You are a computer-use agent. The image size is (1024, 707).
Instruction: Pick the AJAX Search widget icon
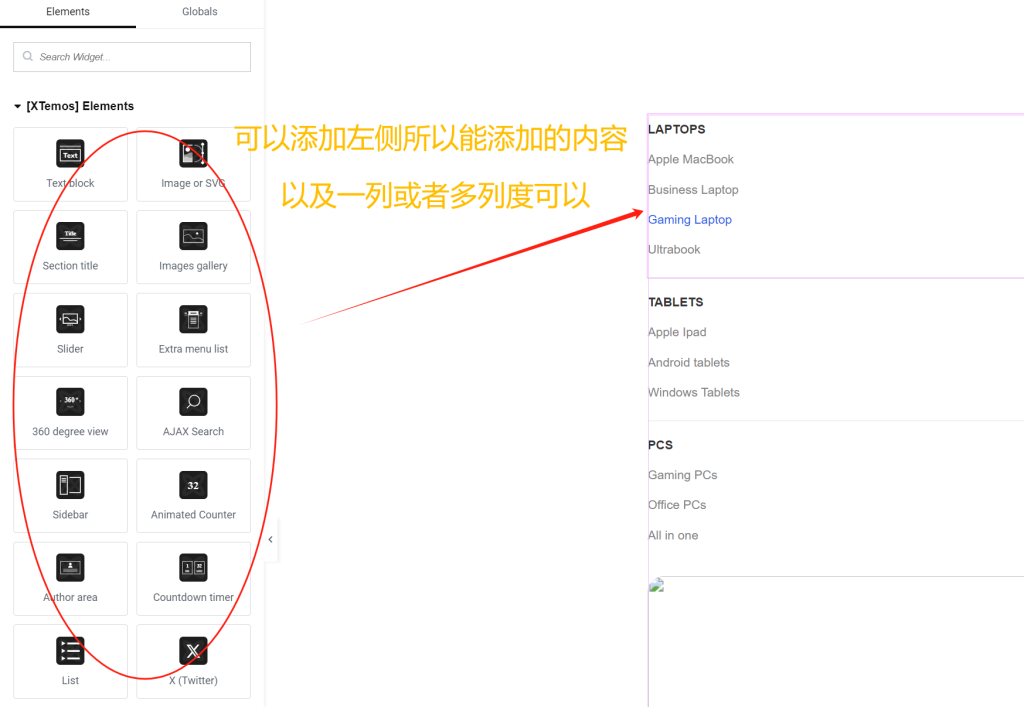(193, 401)
